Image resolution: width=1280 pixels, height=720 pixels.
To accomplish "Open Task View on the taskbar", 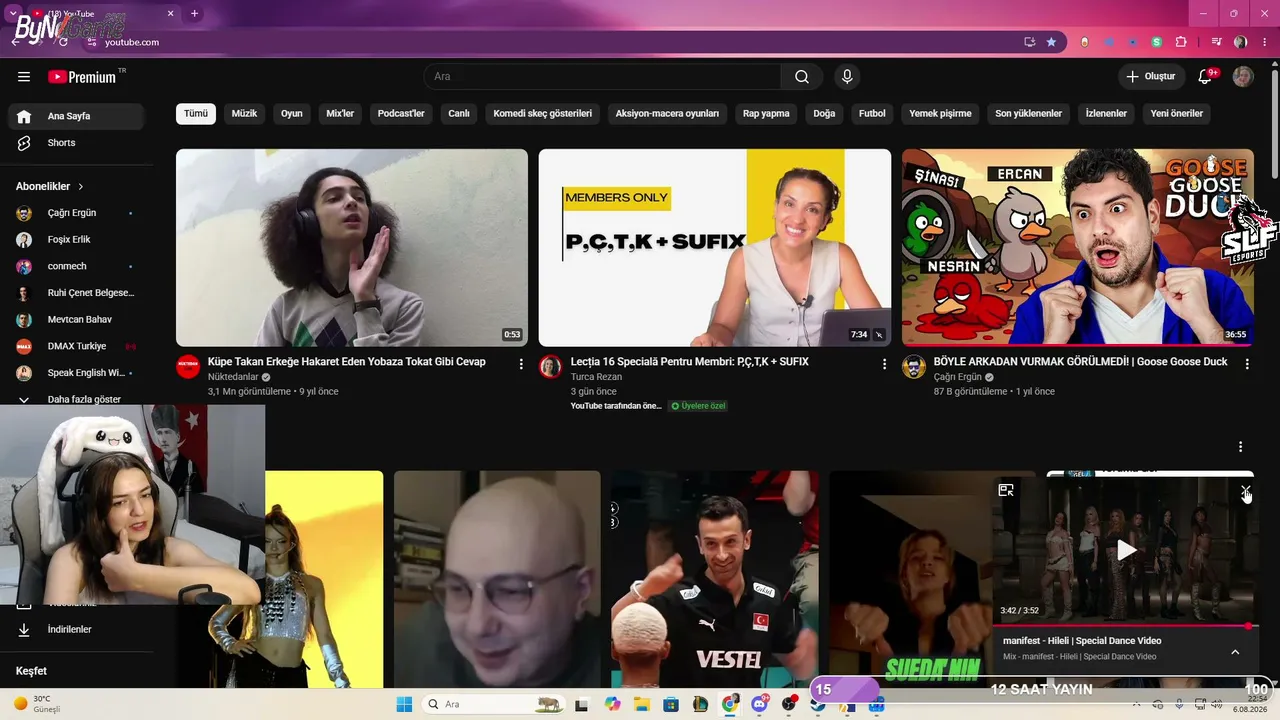I will (581, 704).
